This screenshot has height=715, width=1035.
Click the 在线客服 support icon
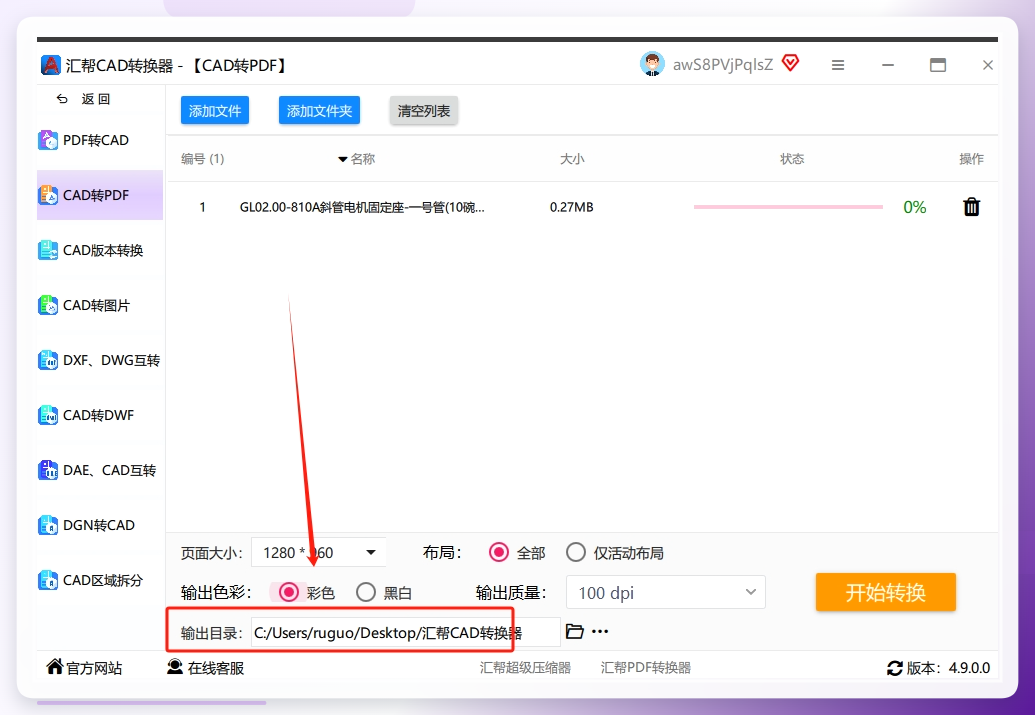click(175, 667)
